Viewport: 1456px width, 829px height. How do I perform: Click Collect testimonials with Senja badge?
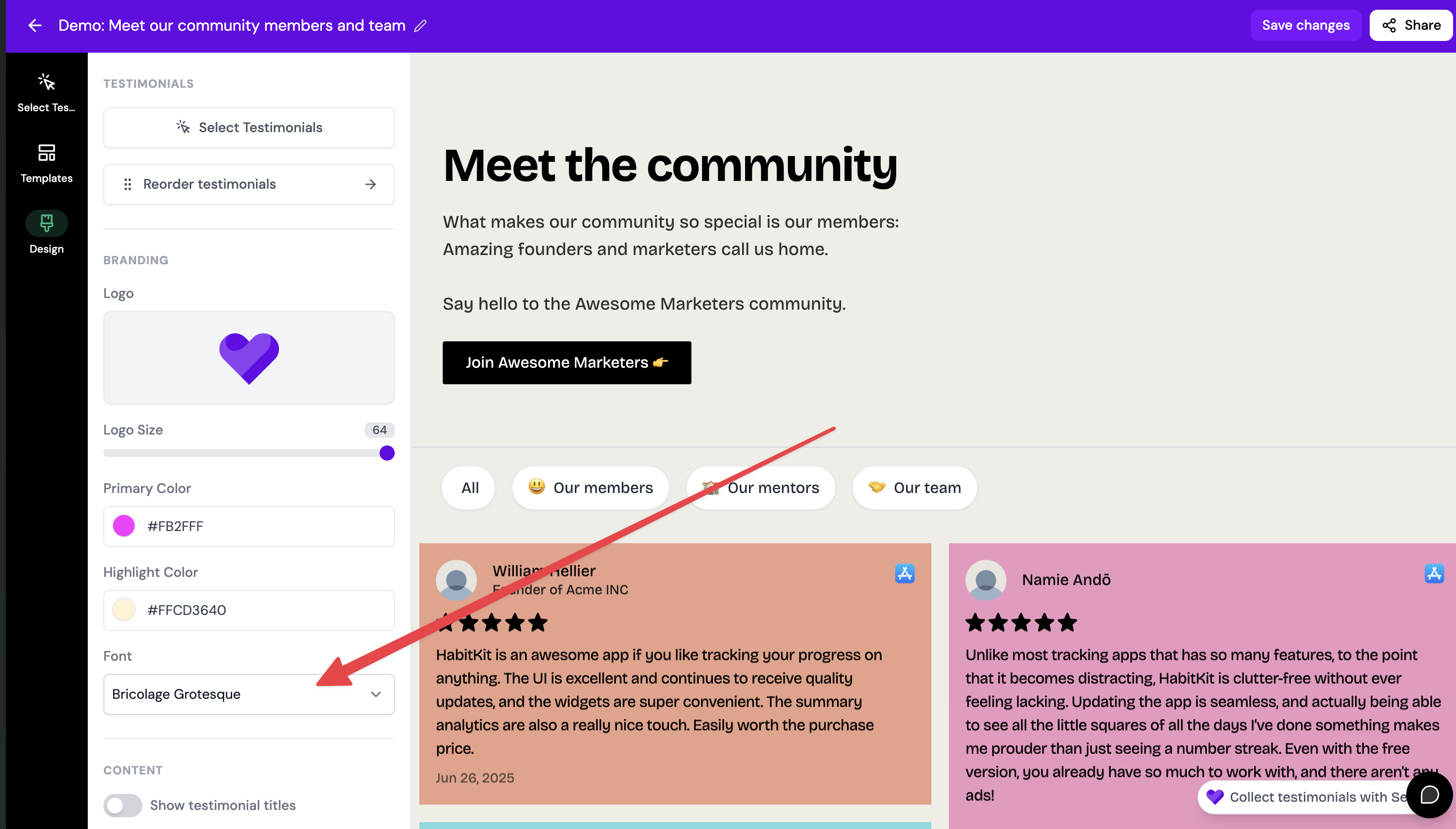[1303, 797]
